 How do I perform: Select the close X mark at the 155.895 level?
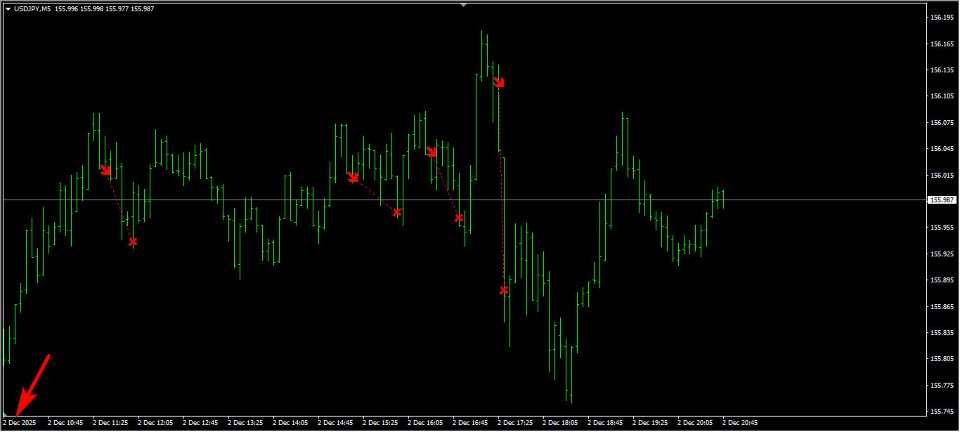(x=504, y=290)
